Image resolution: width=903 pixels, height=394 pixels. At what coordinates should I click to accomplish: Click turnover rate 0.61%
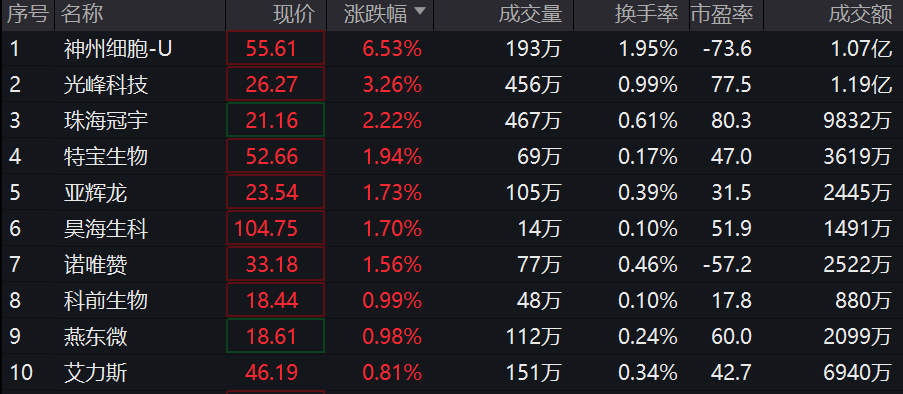tap(648, 120)
